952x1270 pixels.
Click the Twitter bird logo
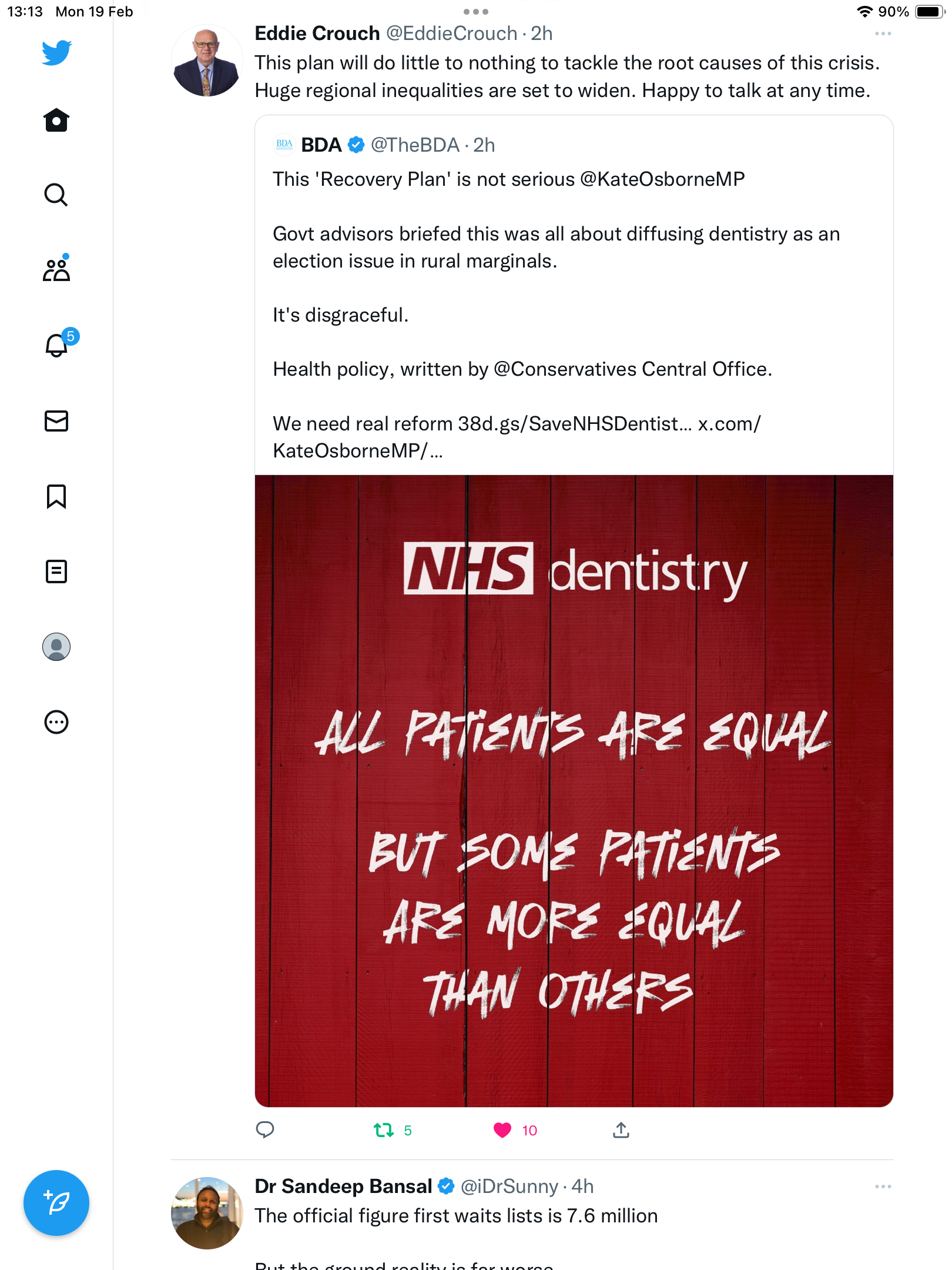pos(56,53)
